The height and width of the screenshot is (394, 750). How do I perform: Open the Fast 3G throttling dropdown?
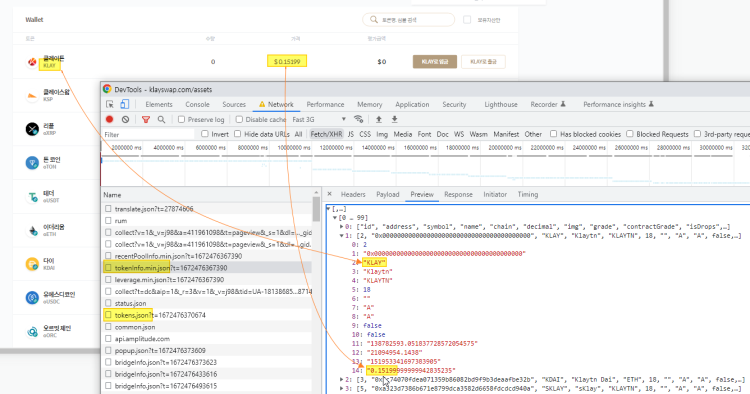pyautogui.click(x=319, y=120)
